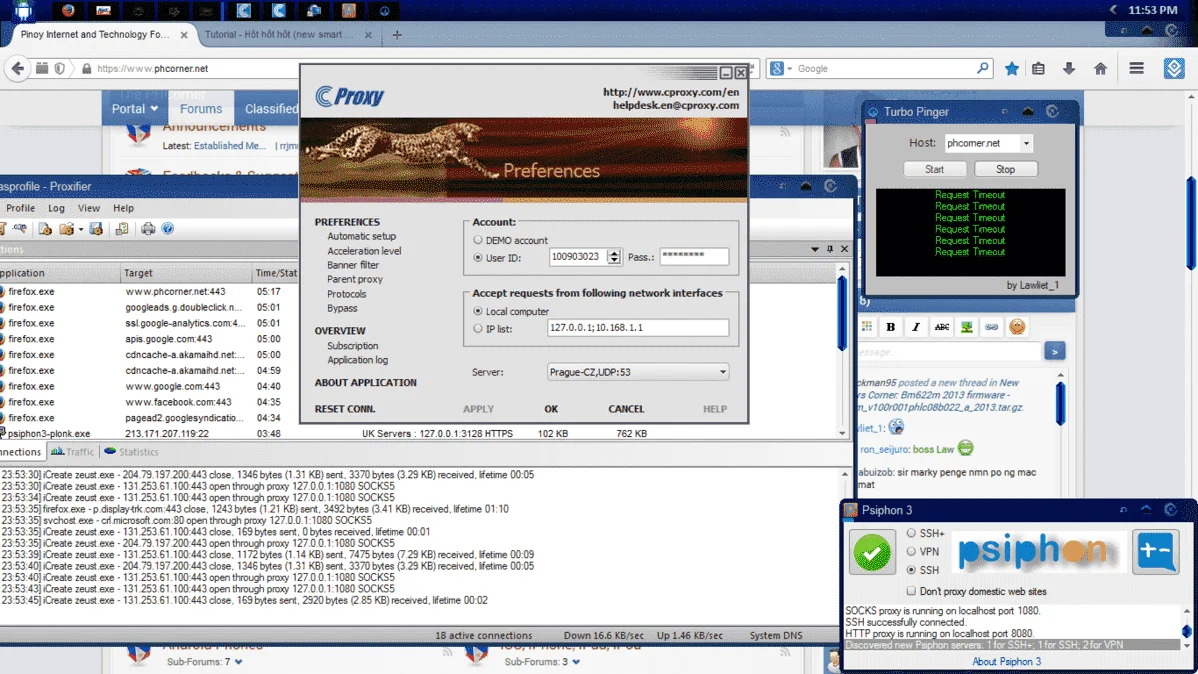The width and height of the screenshot is (1198, 674).
Task: Click the bookmark star icon in Firefox
Action: 1012,69
